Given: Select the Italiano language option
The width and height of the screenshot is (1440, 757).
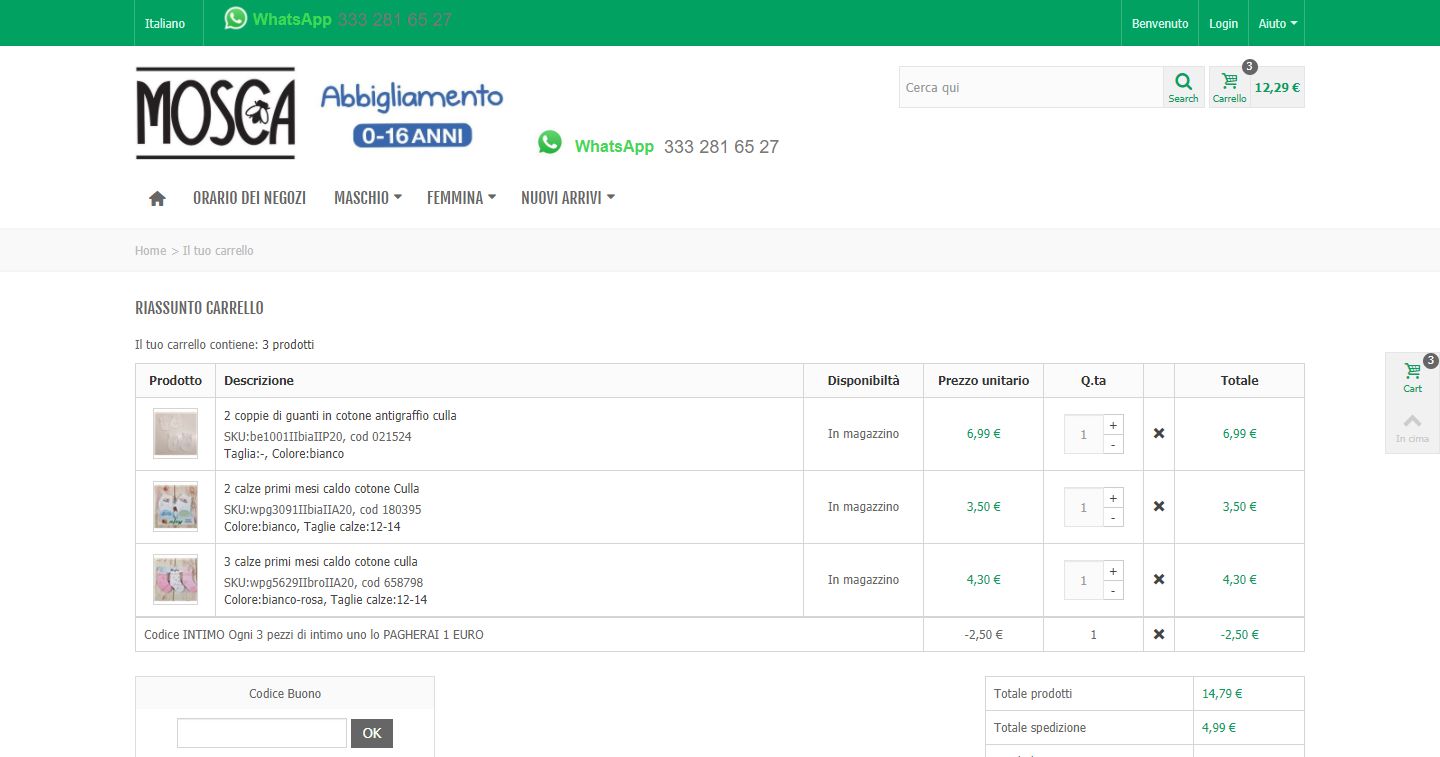Looking at the screenshot, I should click(165, 23).
